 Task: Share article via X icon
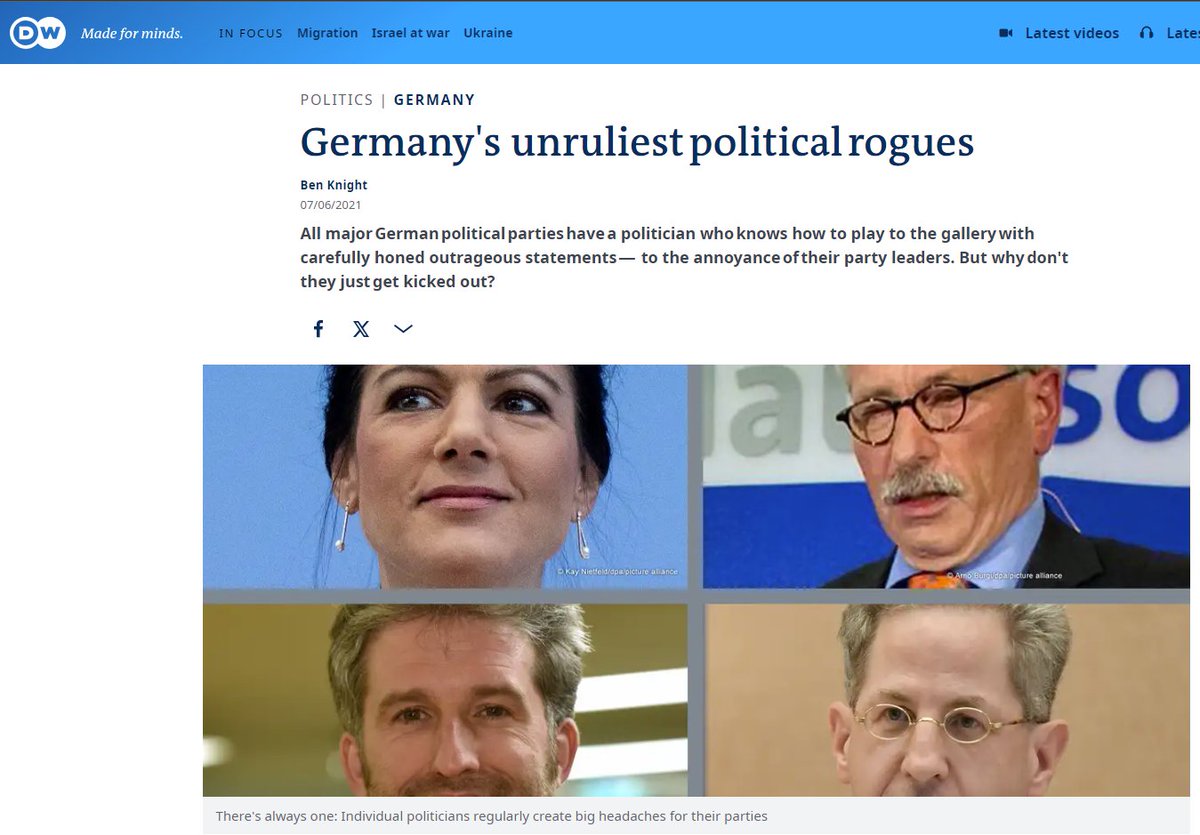click(x=361, y=329)
